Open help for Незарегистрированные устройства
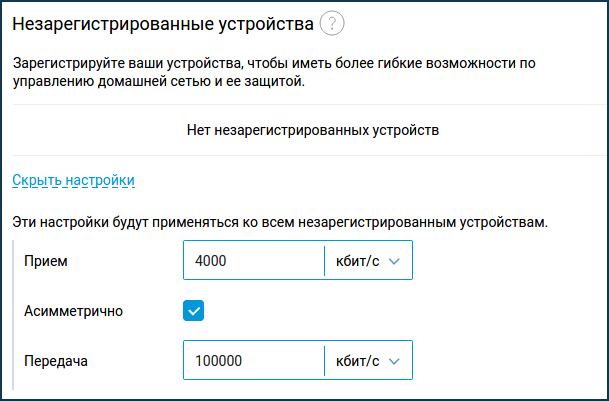Screen dimensions: 609x401 [x=332, y=24]
